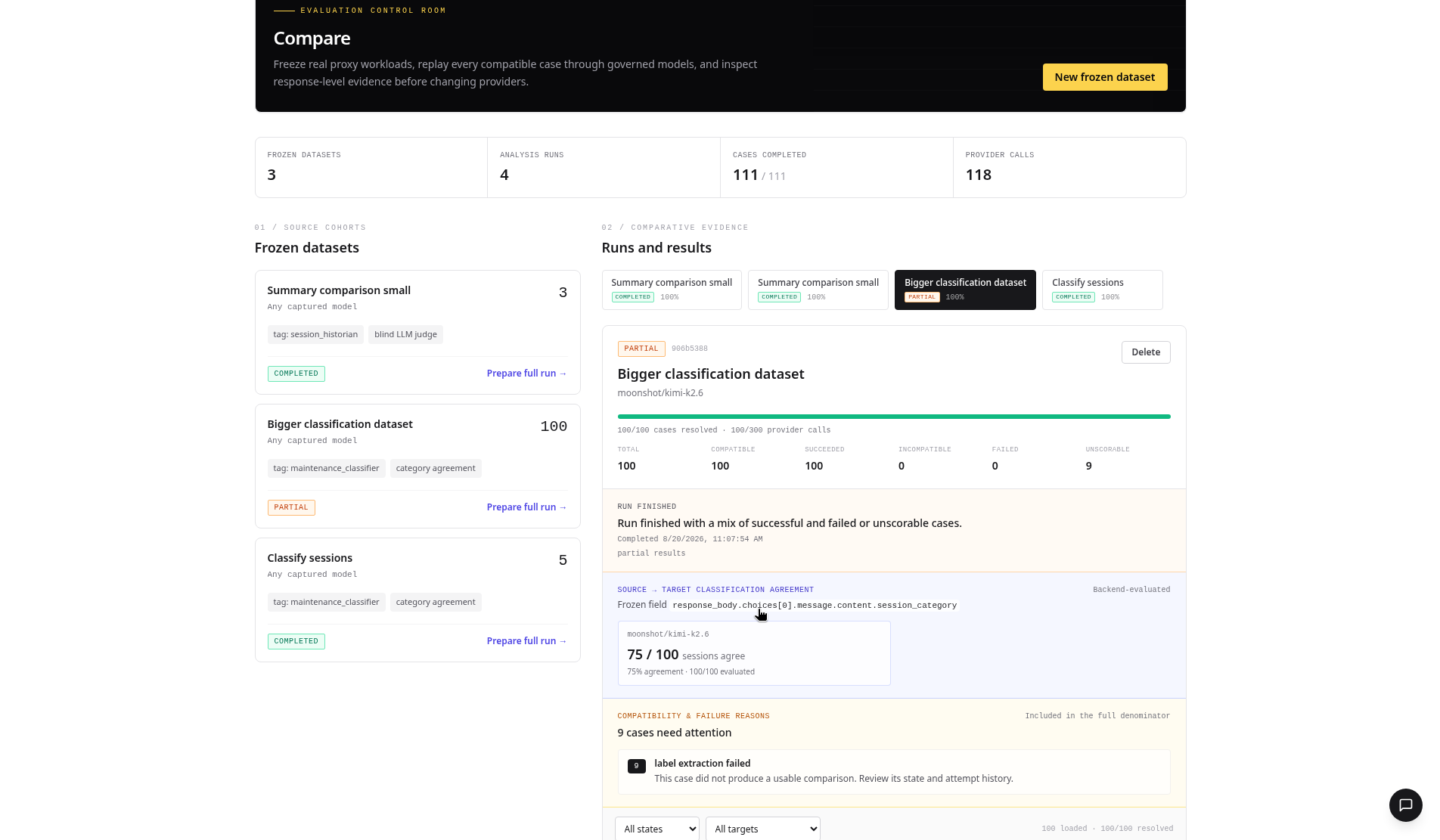Click the Frozen Datasets stat card
Viewport: 1440px width, 840px height.
(x=371, y=167)
